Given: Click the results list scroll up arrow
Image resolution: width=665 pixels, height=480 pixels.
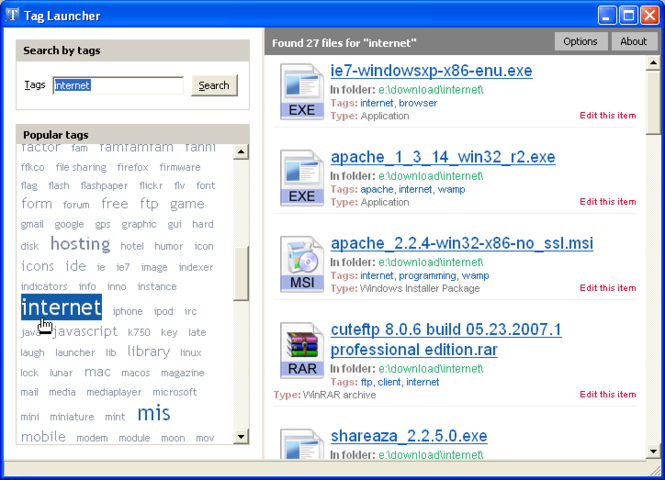Looking at the screenshot, I should tap(653, 63).
